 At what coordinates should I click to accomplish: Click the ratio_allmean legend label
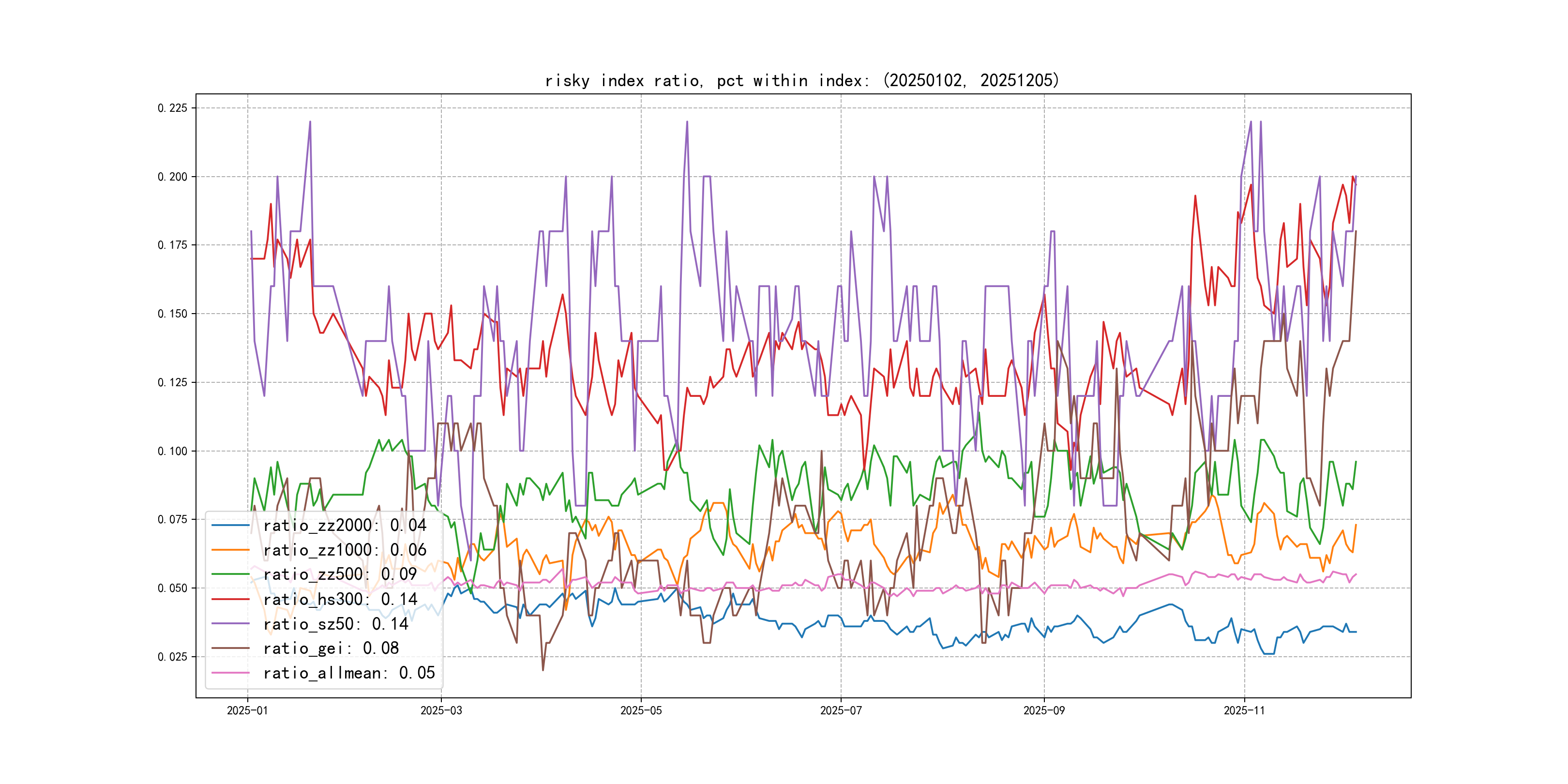349,673
